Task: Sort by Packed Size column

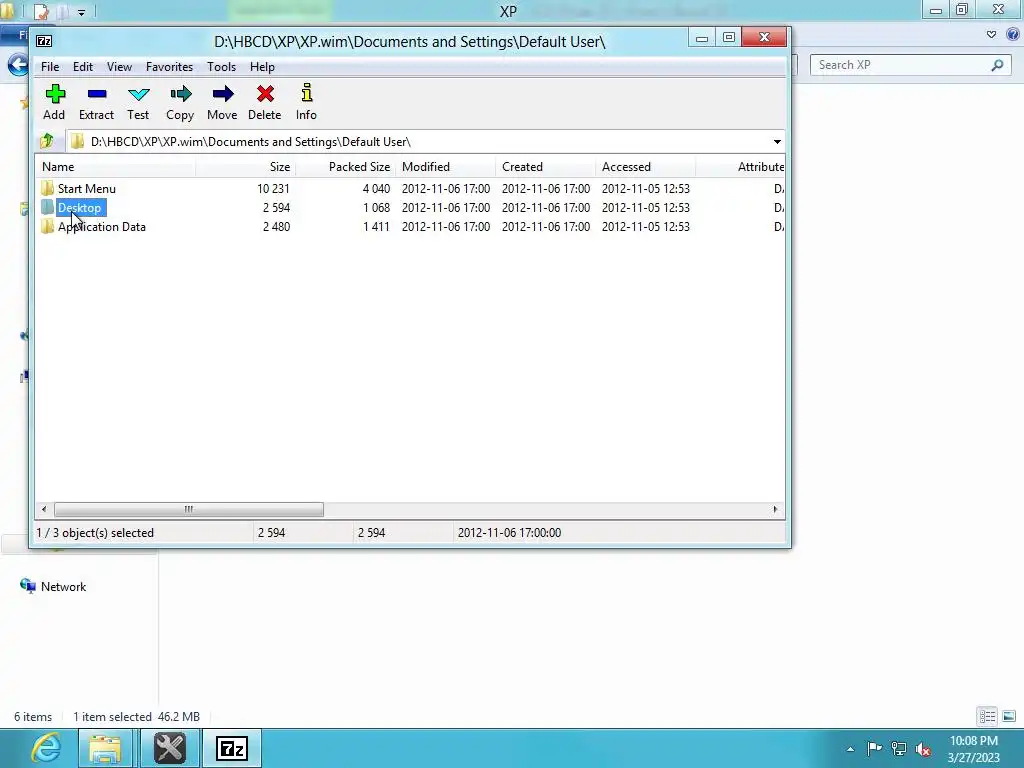Action: pos(345,167)
